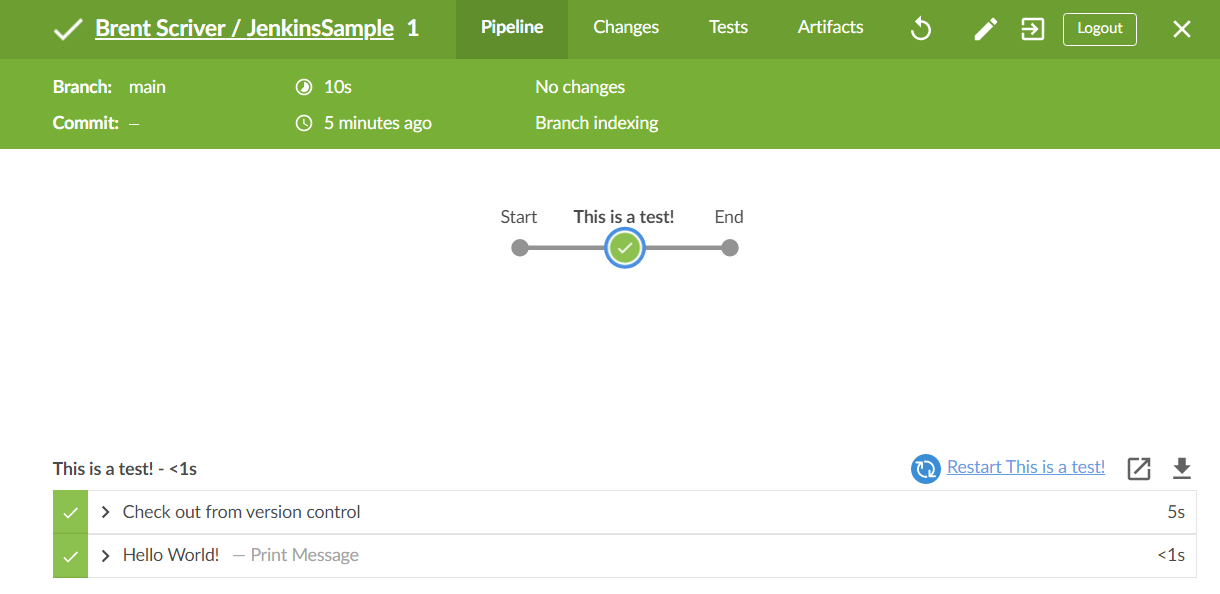The height and width of the screenshot is (594, 1220).
Task: Open the pipeline editor pencil icon
Action: click(x=986, y=29)
